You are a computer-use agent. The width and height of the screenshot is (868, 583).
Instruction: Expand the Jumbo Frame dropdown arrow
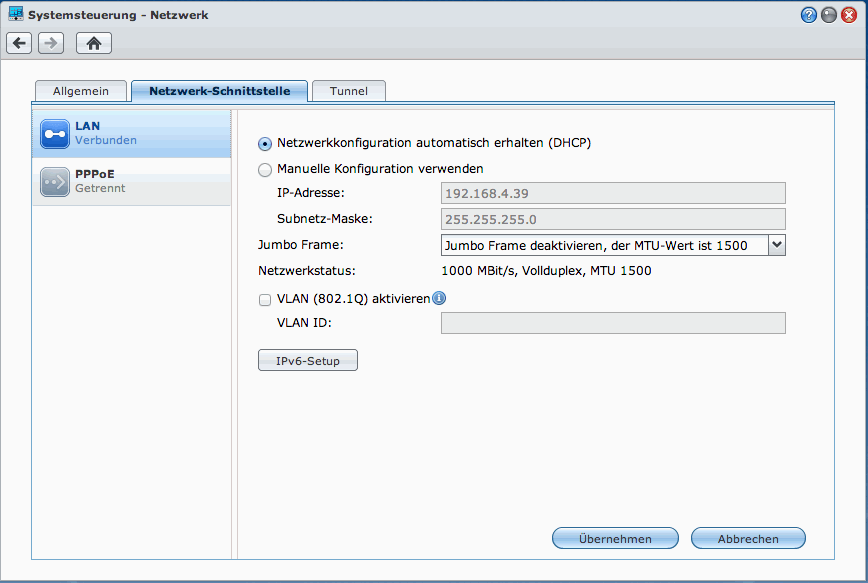(777, 245)
